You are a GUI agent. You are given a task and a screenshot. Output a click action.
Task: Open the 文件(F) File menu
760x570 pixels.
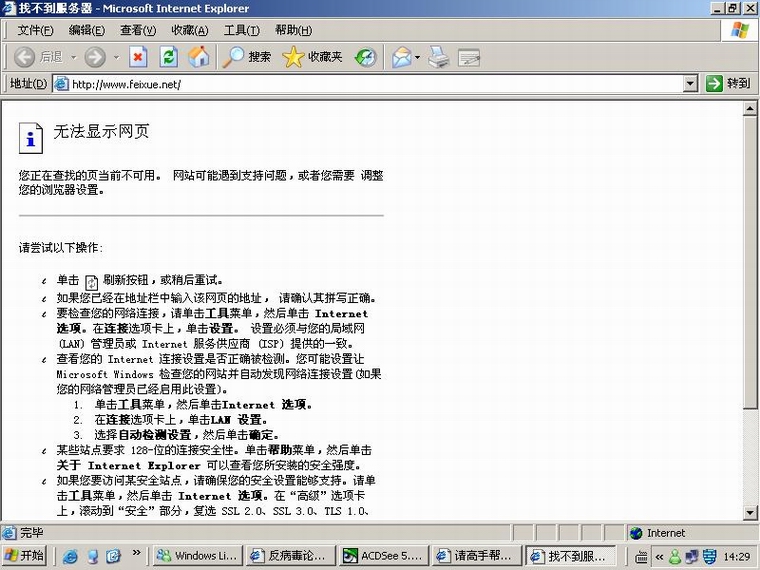point(35,31)
